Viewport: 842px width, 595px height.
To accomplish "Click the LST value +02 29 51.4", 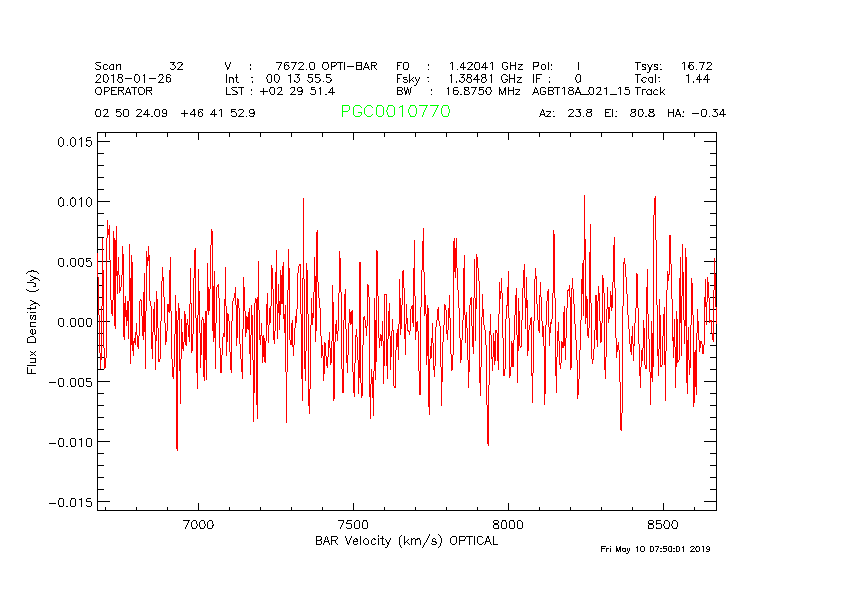I will 298,91.
